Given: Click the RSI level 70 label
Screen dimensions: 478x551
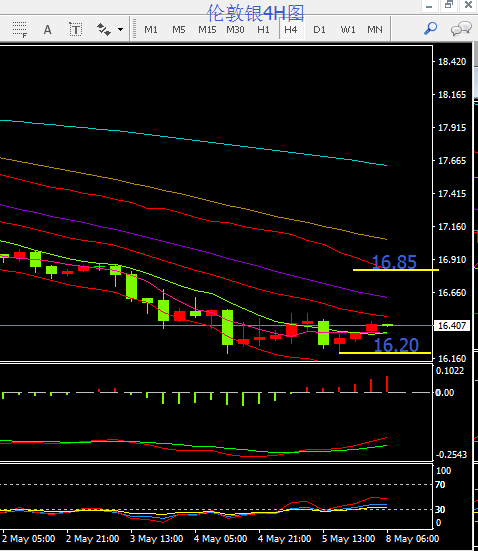Looking at the screenshot, I should coord(440,485).
